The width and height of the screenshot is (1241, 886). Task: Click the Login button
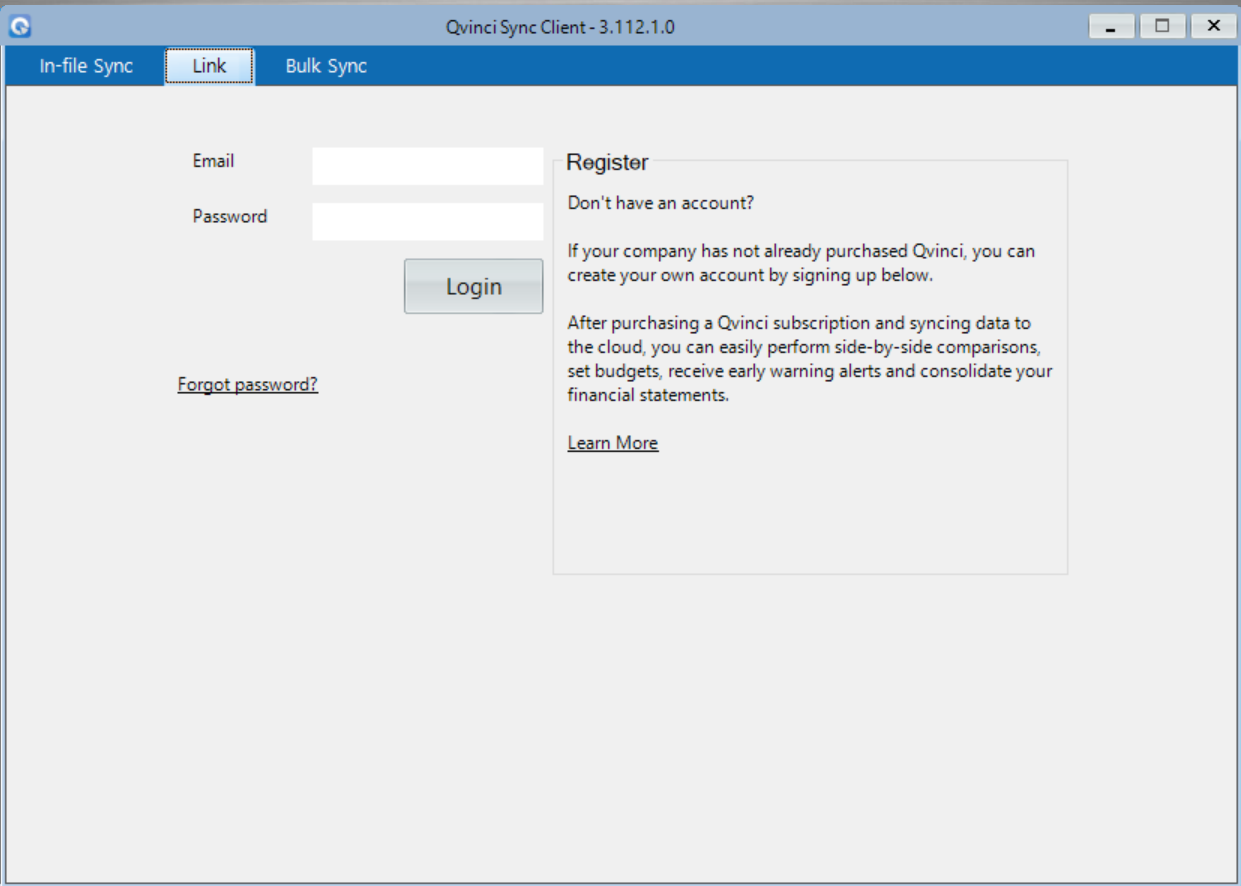click(x=474, y=286)
